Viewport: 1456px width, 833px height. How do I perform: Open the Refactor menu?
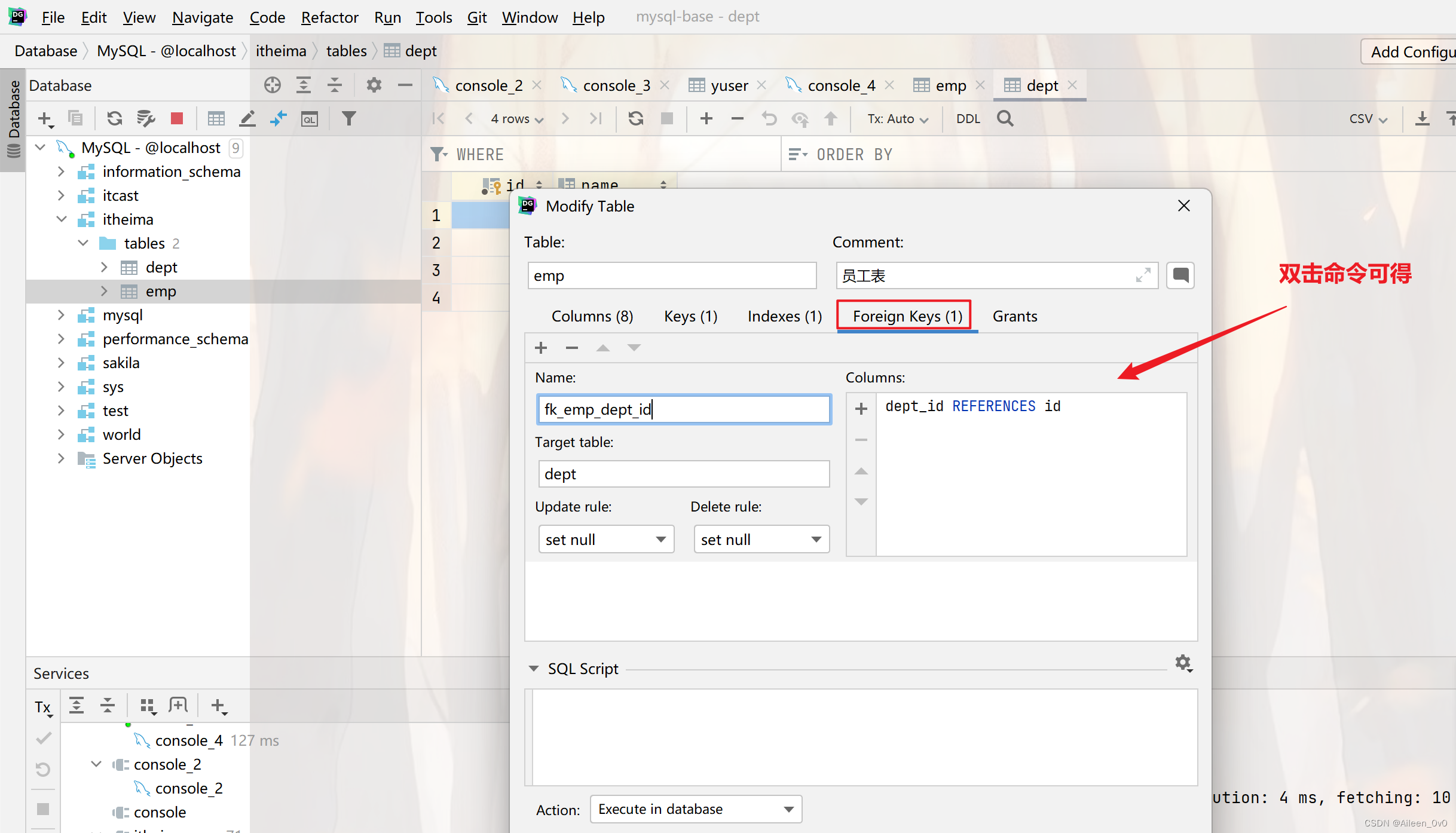point(329,17)
